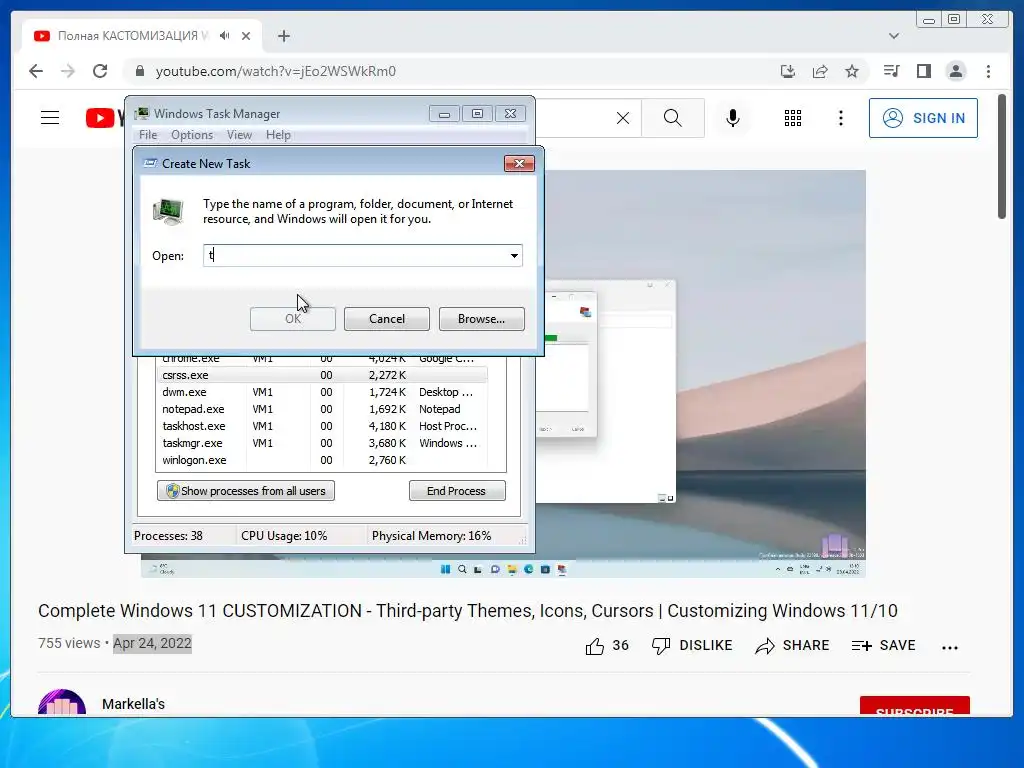Click the YouTube logo

(x=104, y=118)
